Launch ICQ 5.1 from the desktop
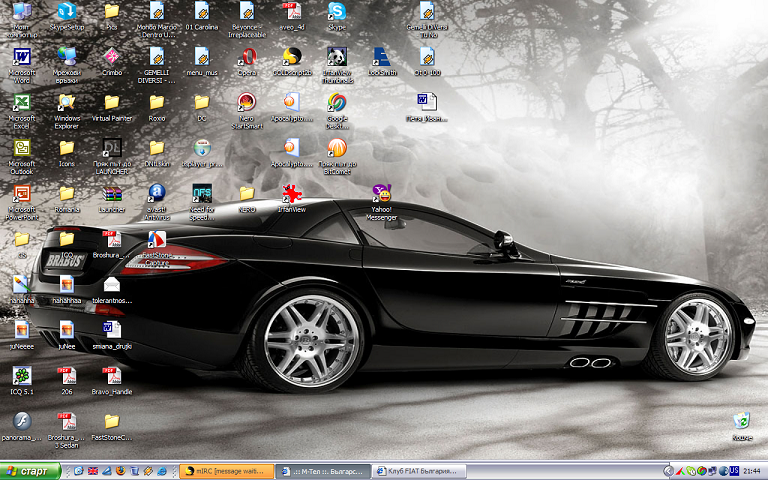The height and width of the screenshot is (480, 768). click(22, 376)
